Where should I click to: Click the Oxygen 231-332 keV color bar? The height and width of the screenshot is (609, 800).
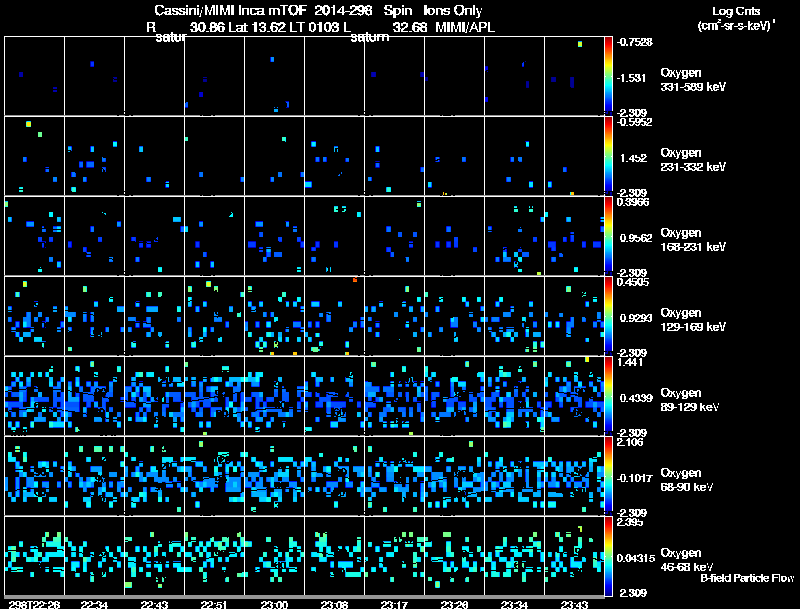coord(609,156)
